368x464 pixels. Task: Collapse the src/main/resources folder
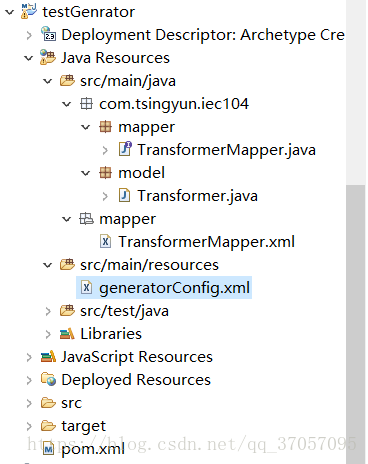click(x=48, y=265)
